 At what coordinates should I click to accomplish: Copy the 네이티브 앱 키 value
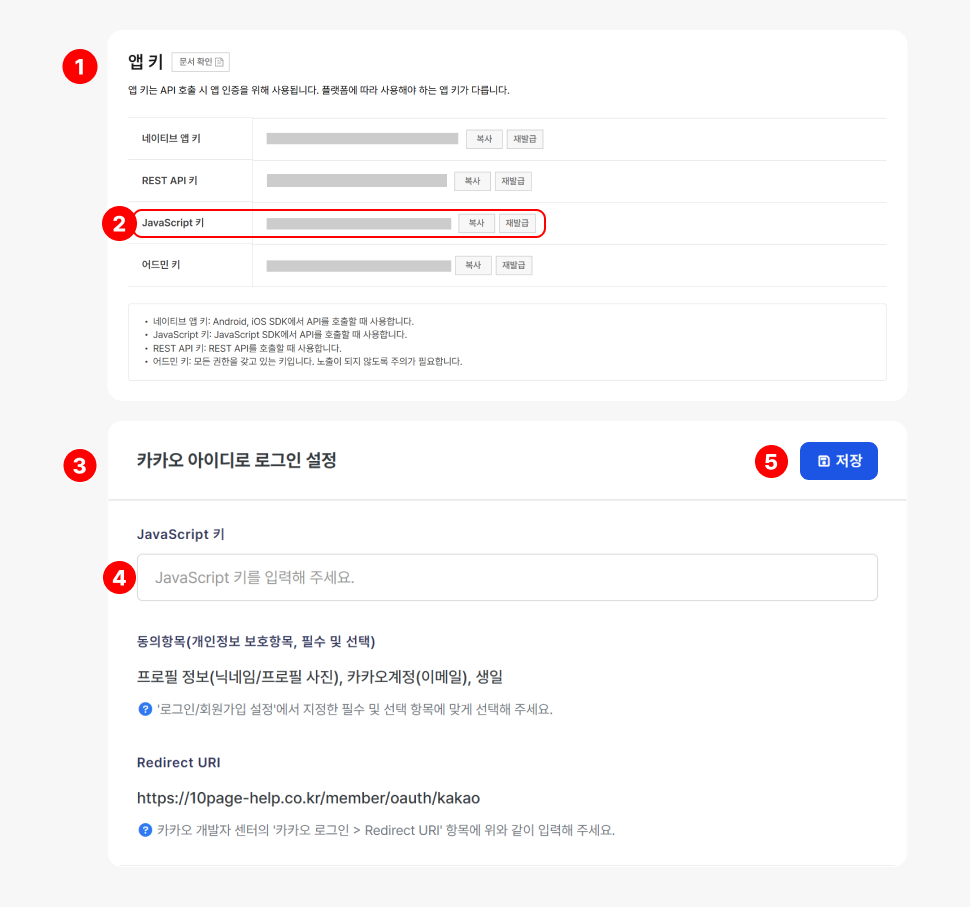point(484,139)
